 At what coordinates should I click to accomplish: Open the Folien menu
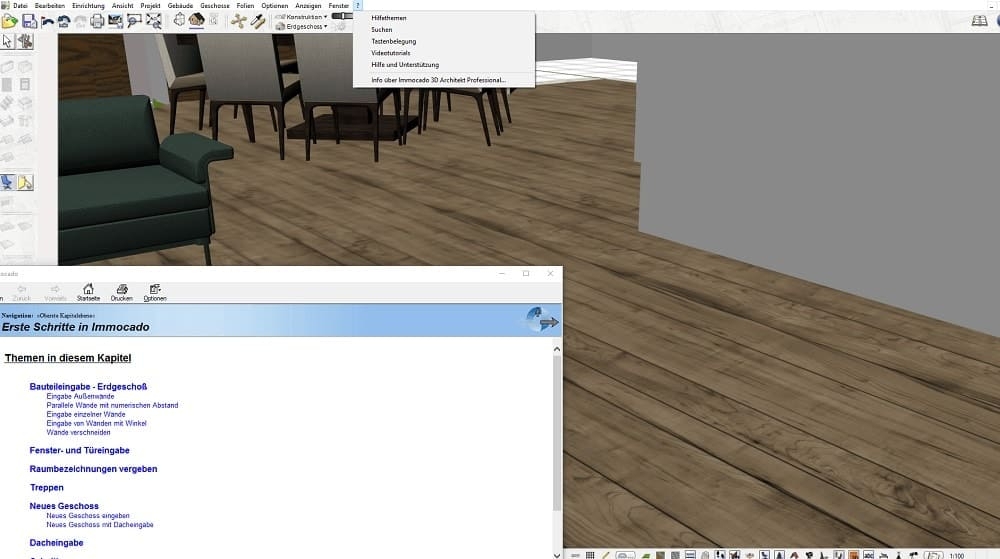pyautogui.click(x=246, y=6)
